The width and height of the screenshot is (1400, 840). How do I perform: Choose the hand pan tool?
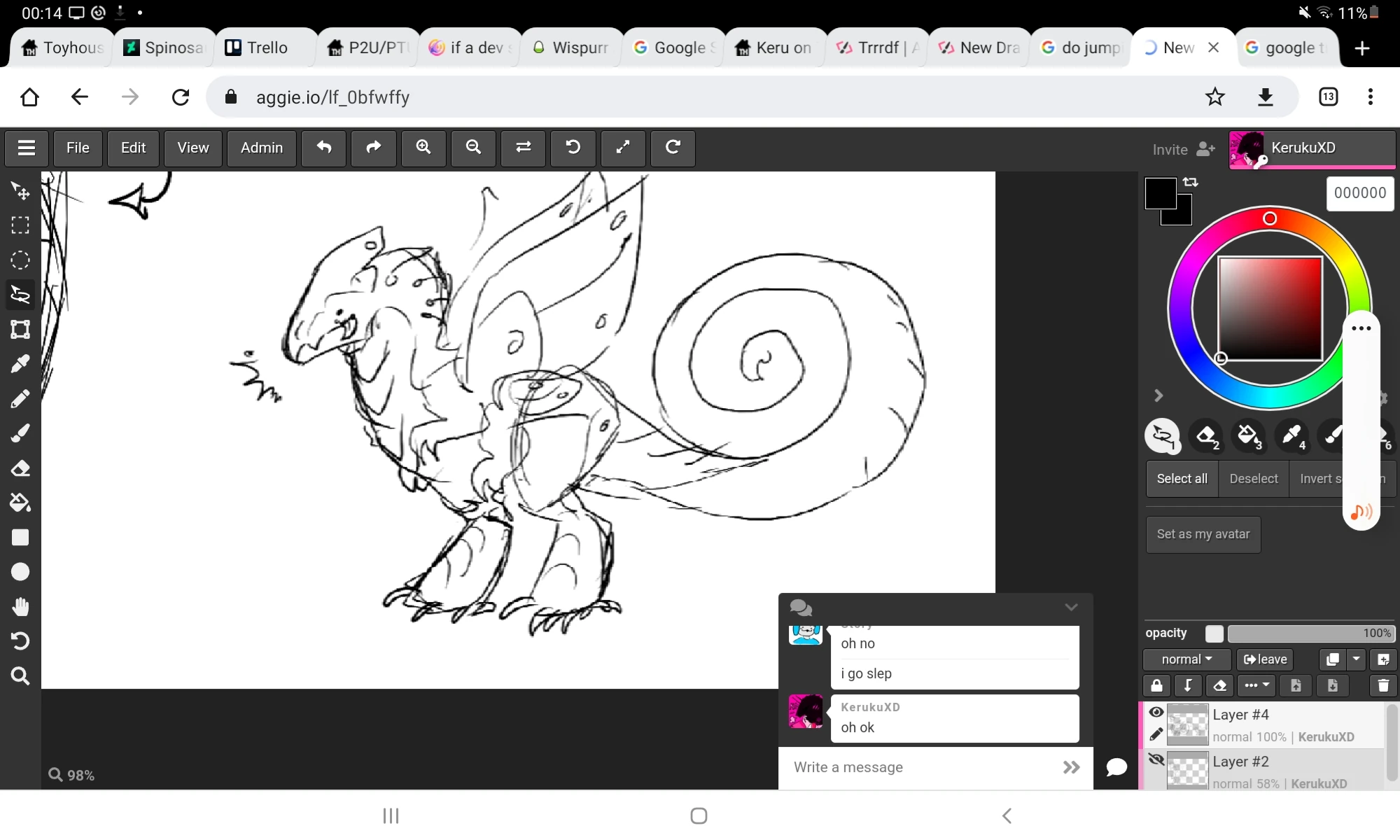(20, 606)
